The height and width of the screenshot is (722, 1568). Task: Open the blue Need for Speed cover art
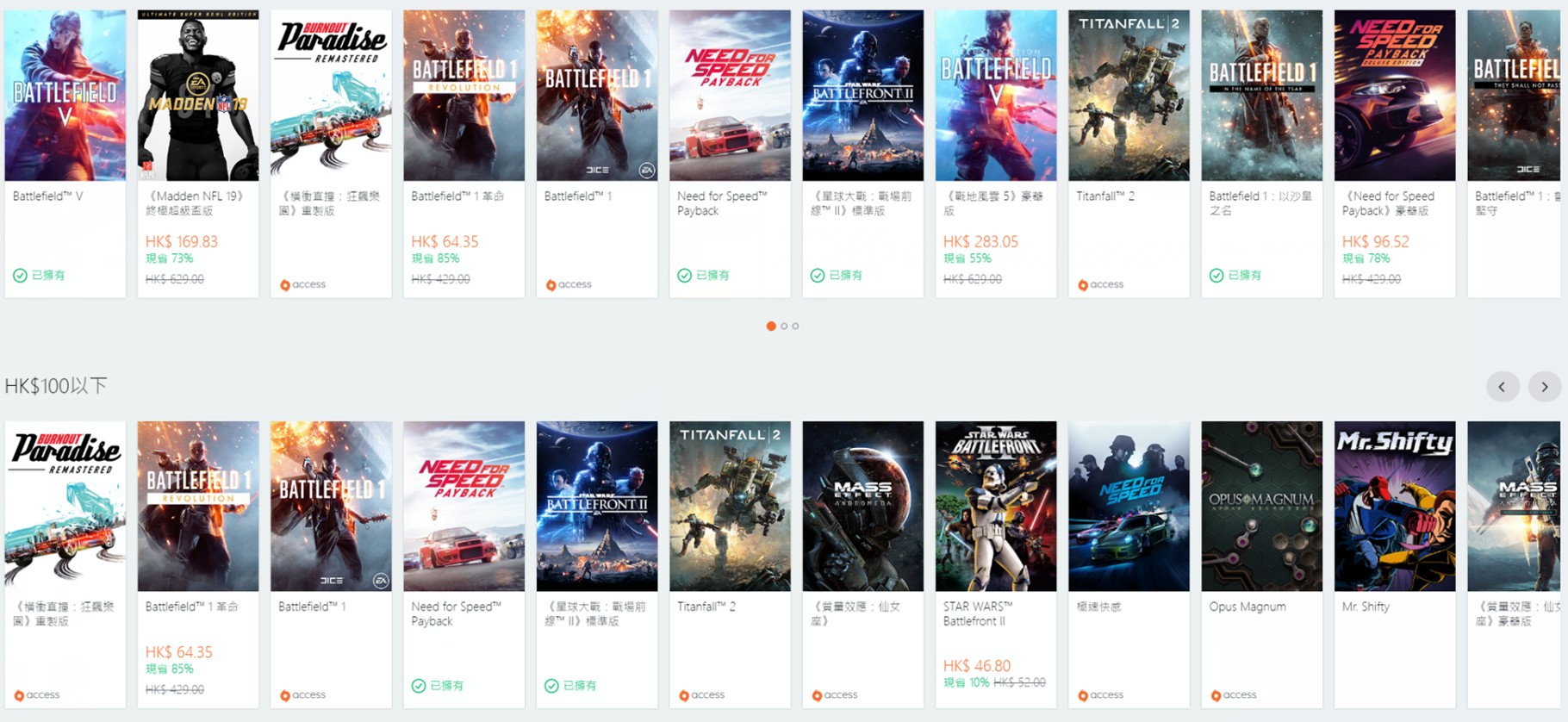pyautogui.click(x=1129, y=506)
